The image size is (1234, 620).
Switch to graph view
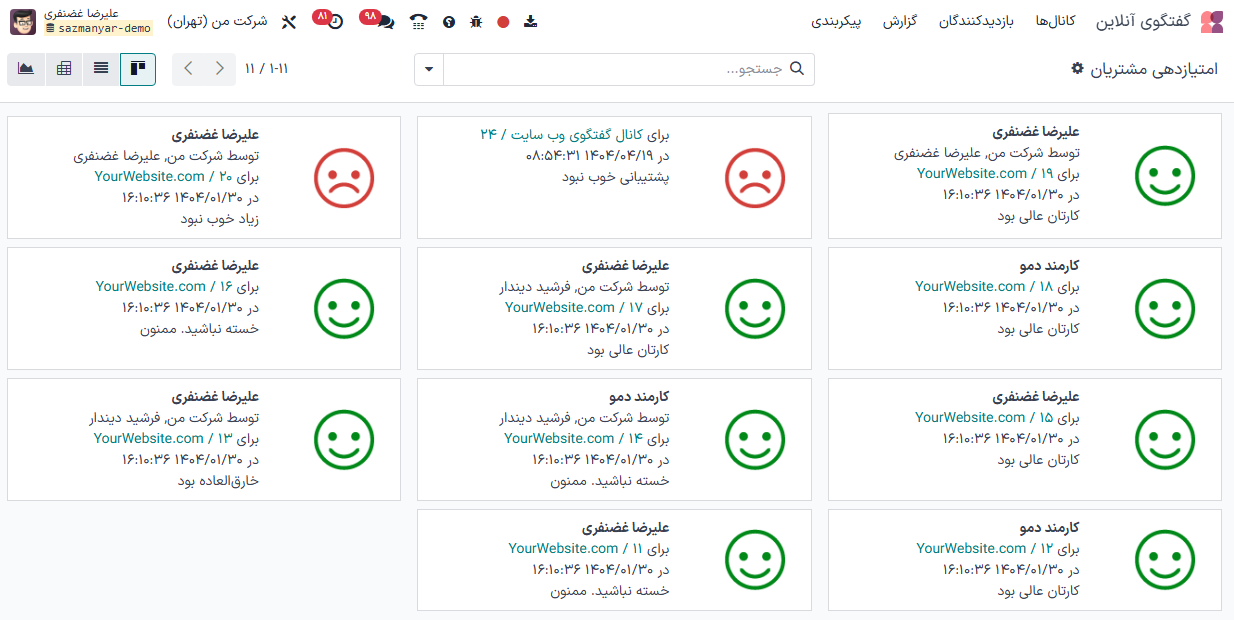[26, 69]
